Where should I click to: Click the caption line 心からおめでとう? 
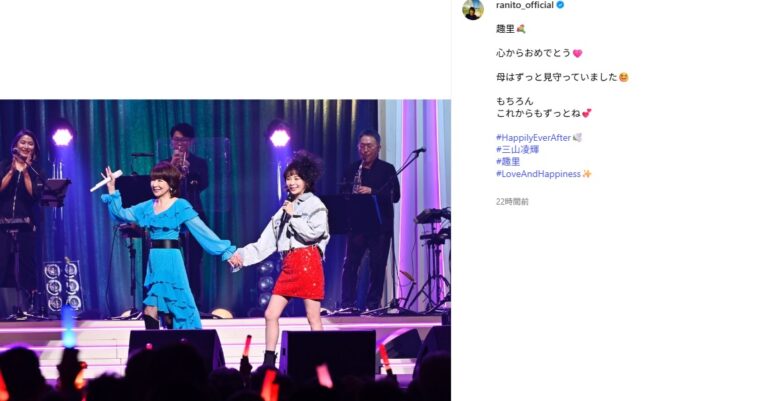(533, 53)
